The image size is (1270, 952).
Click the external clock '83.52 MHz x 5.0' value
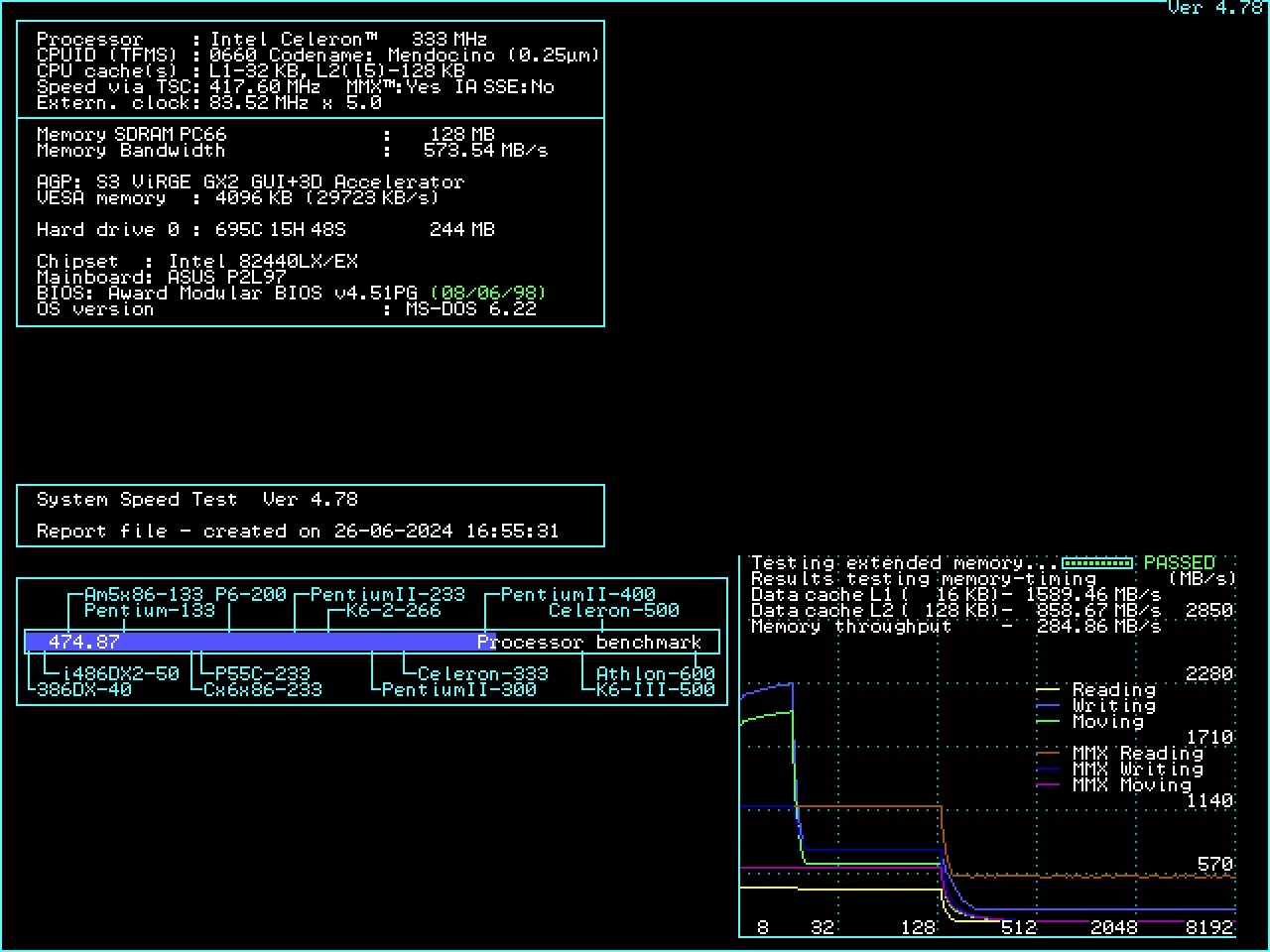click(296, 103)
